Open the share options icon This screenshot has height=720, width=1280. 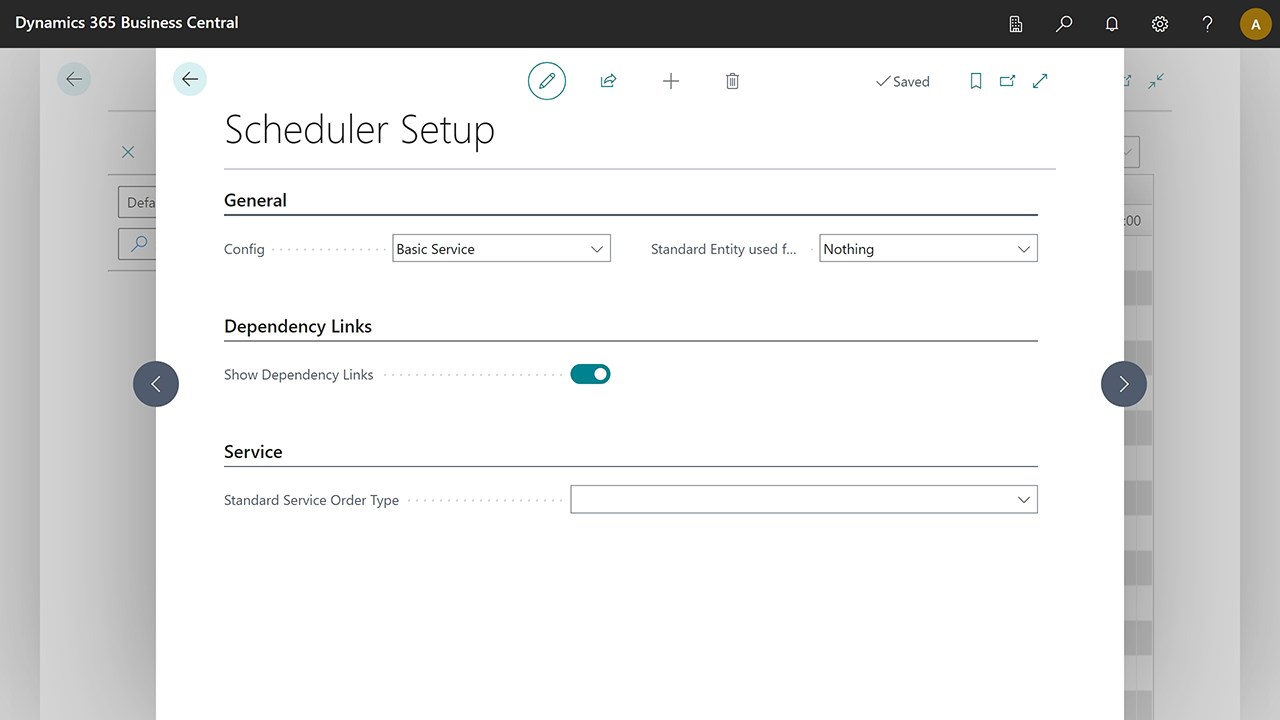608,80
